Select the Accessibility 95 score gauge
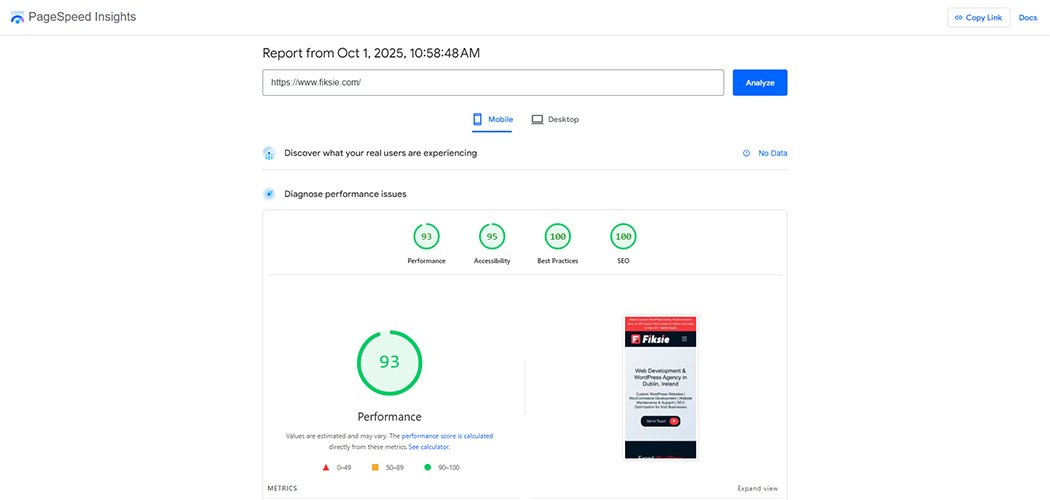The height and width of the screenshot is (500, 1050). point(491,237)
